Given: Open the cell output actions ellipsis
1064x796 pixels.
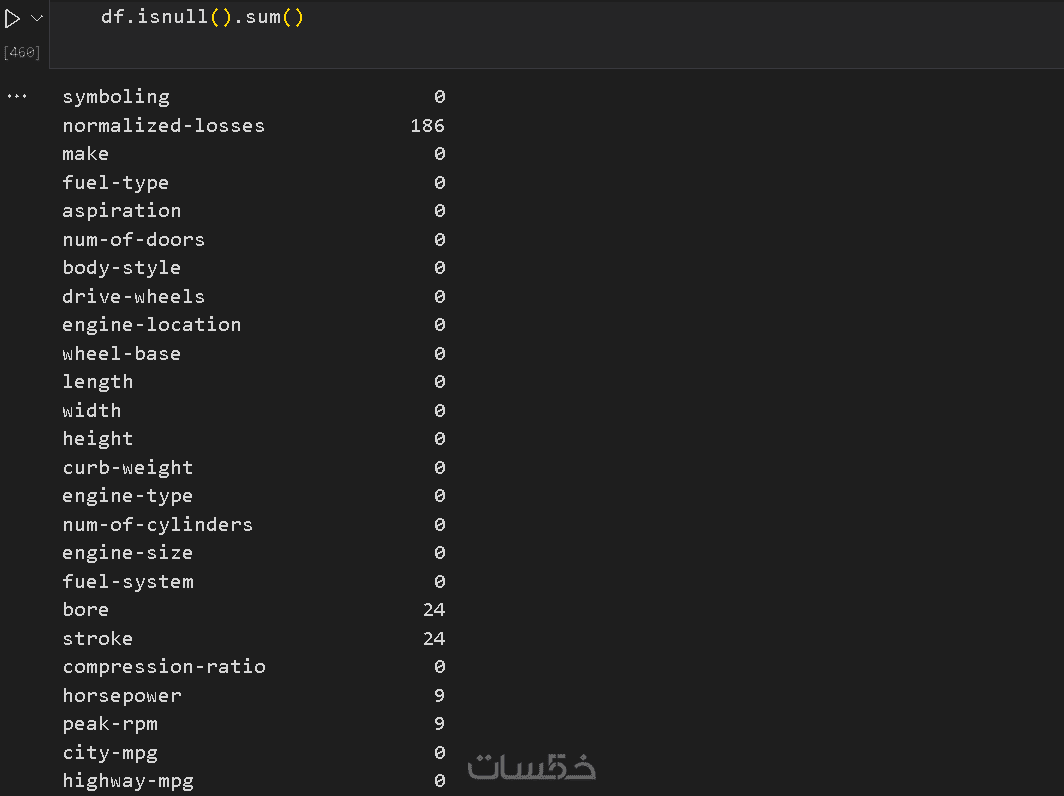Looking at the screenshot, I should click(x=17, y=97).
